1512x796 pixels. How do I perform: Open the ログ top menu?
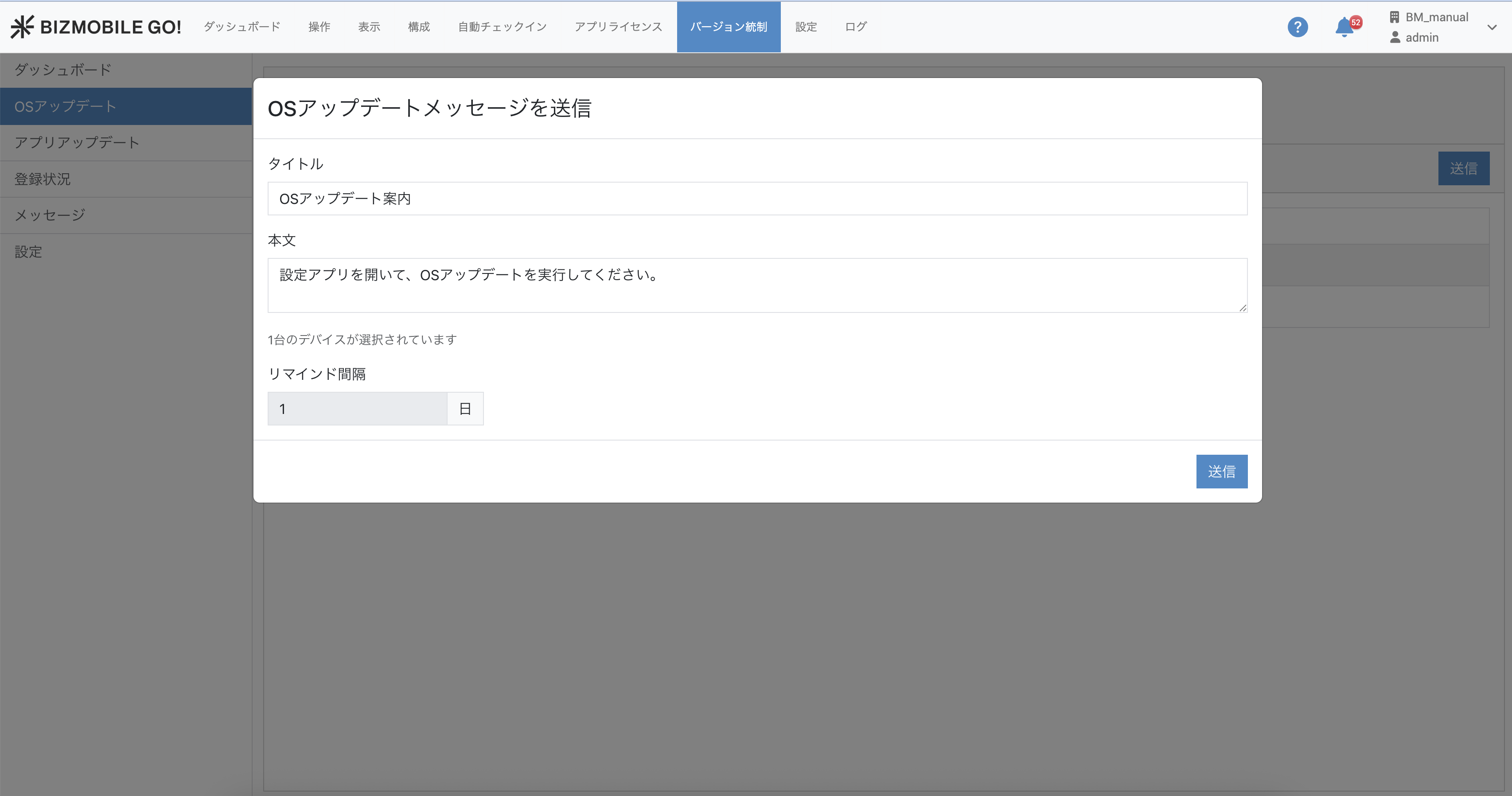855,27
